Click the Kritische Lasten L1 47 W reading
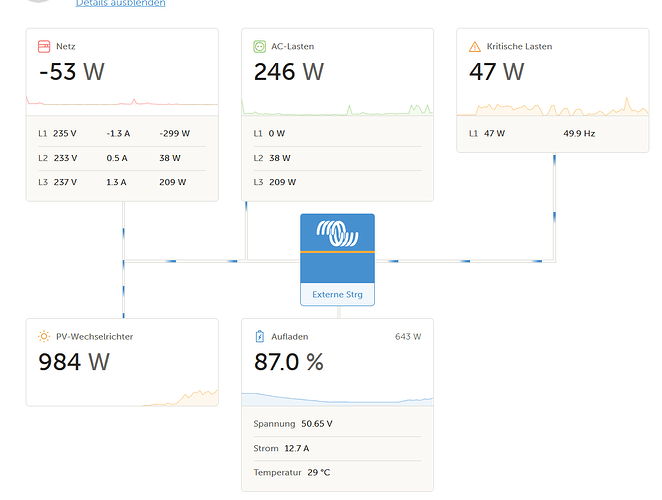This screenshot has width=662, height=500. pos(494,133)
